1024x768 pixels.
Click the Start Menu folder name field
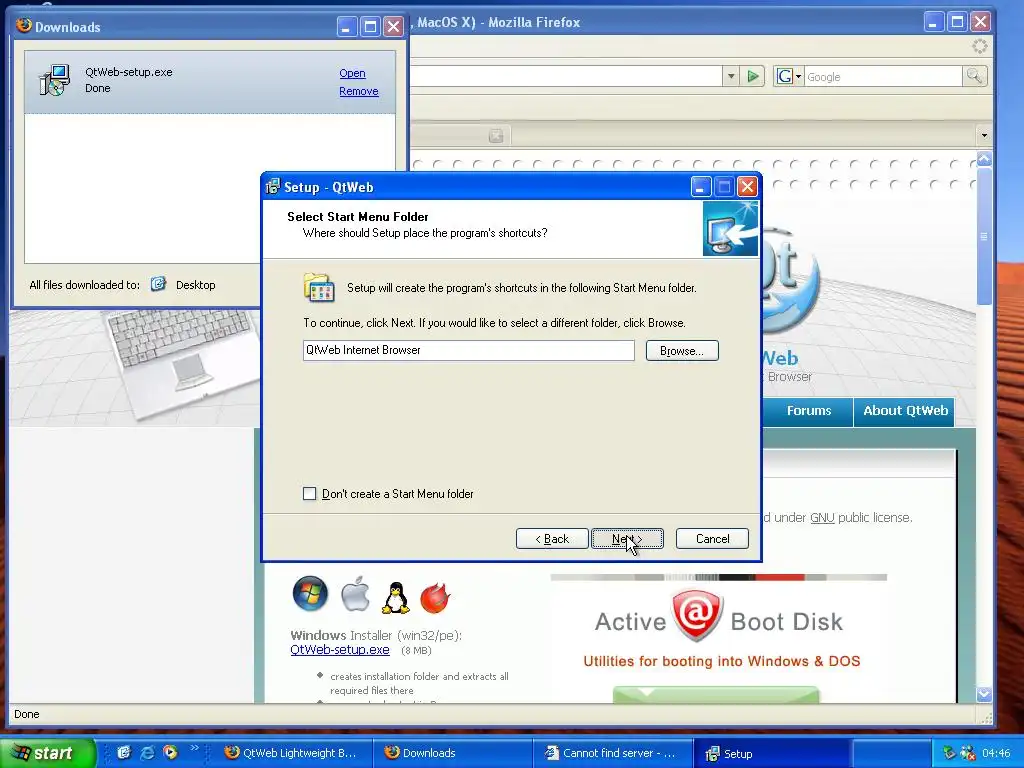pos(468,350)
